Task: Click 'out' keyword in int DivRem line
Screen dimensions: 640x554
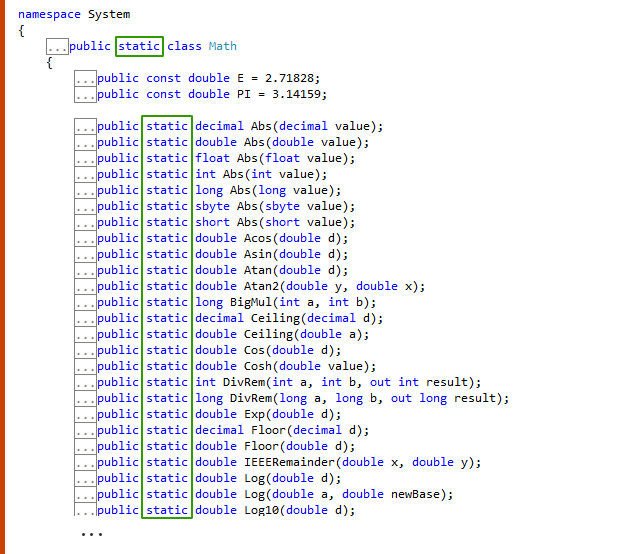Action: 380,383
